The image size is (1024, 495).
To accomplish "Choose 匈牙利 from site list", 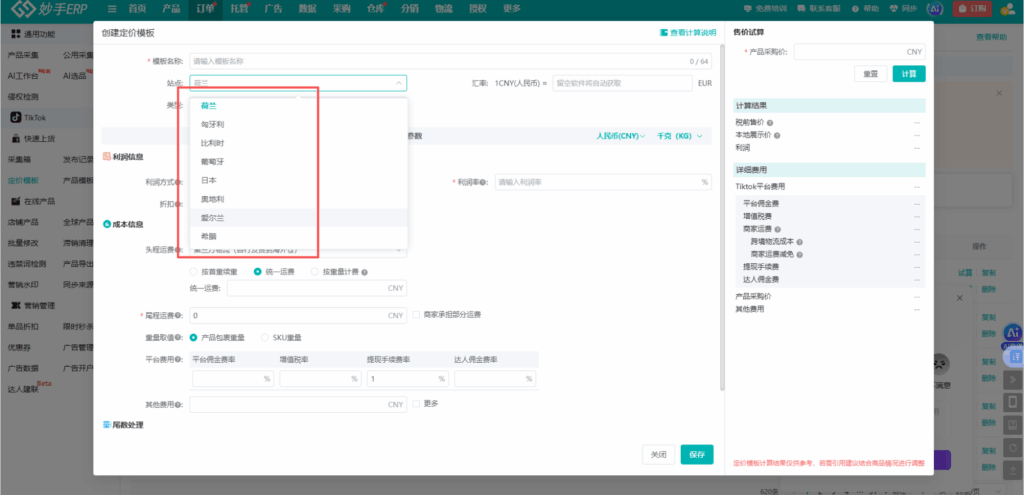I will pos(298,124).
